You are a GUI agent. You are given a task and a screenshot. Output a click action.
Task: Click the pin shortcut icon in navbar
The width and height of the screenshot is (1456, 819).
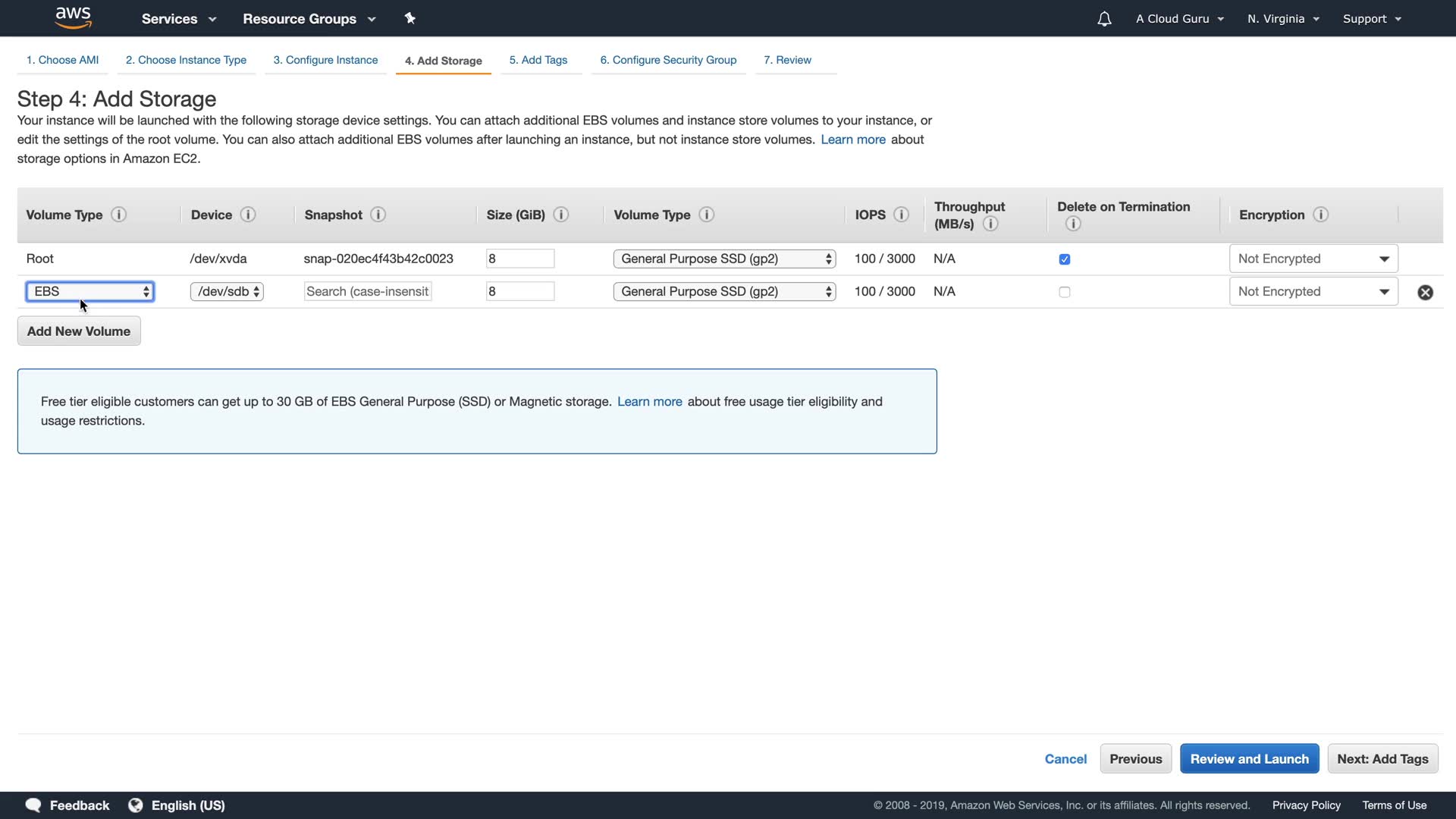(409, 18)
